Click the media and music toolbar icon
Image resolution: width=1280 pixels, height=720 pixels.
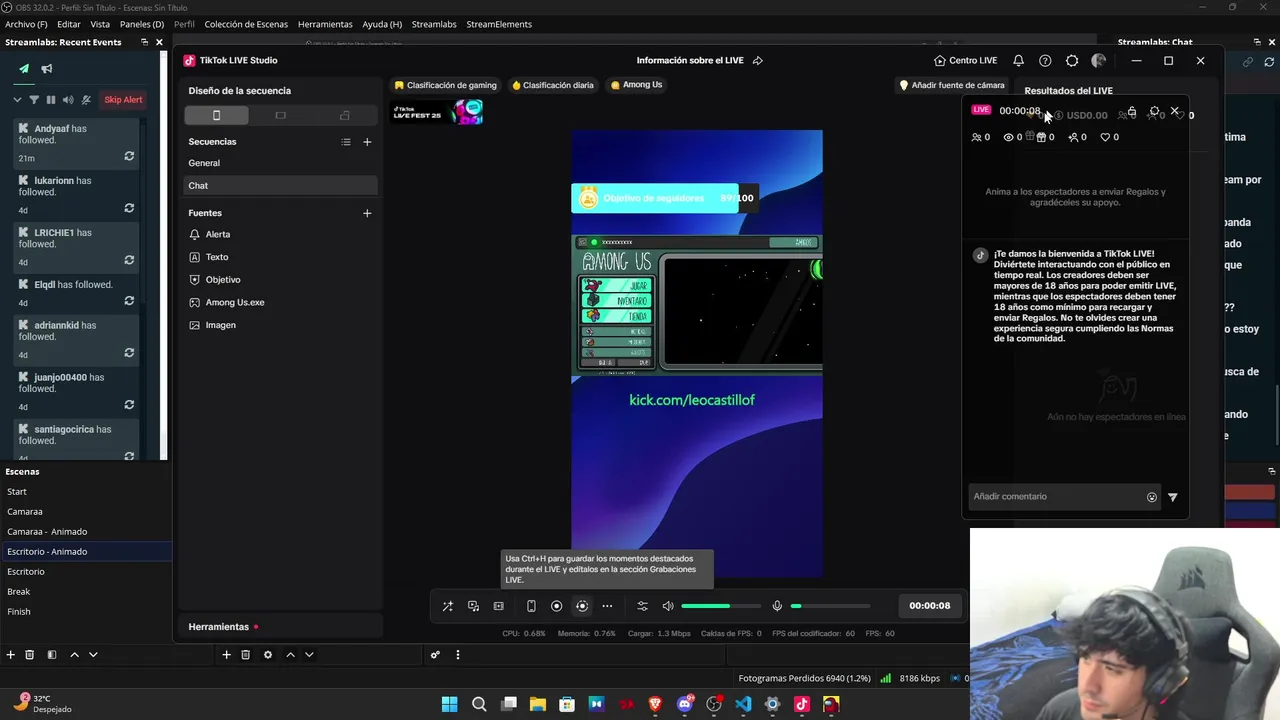[473, 606]
